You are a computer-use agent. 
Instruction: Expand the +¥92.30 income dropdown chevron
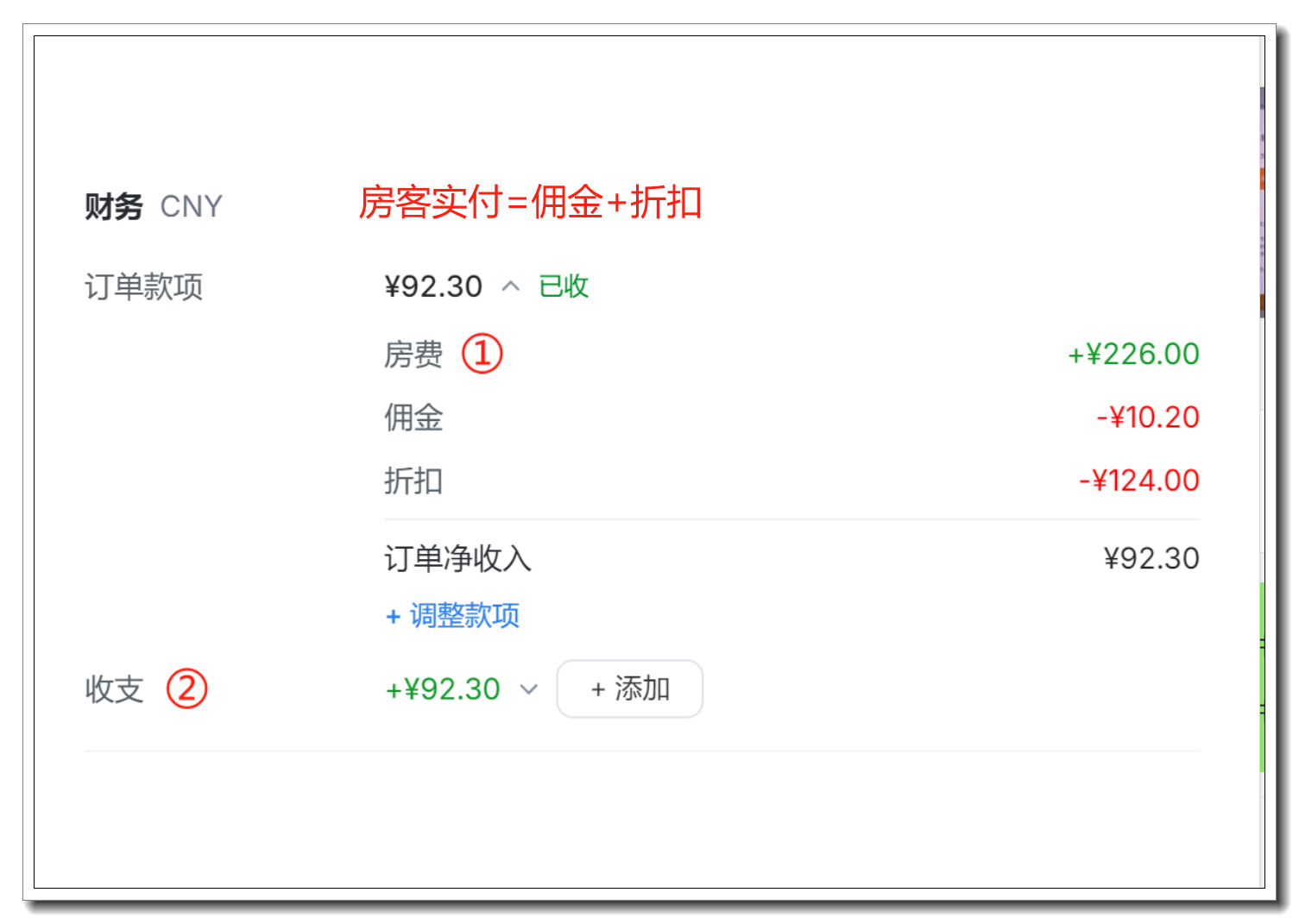click(x=529, y=689)
